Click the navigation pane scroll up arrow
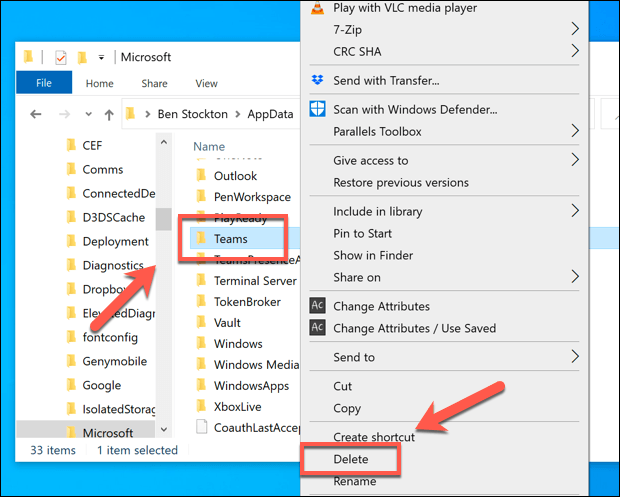This screenshot has width=620, height=497. [164, 142]
